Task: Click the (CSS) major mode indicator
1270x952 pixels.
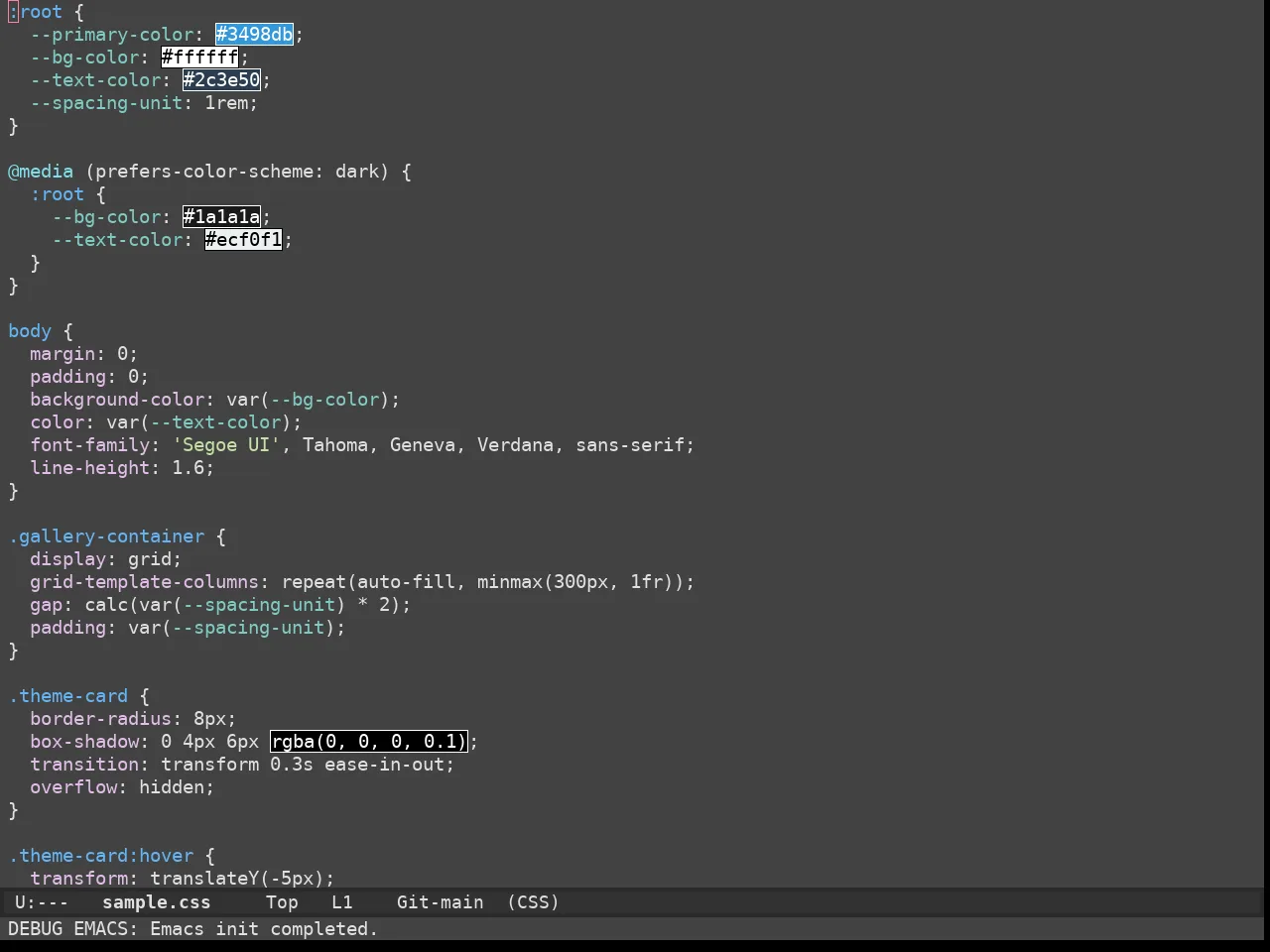Action: point(534,902)
